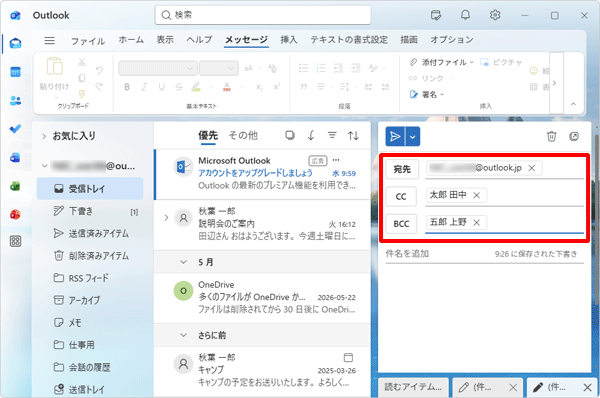Remove the @outlook.jp recipient from 宛先
600x398 pixels.
click(x=532, y=168)
